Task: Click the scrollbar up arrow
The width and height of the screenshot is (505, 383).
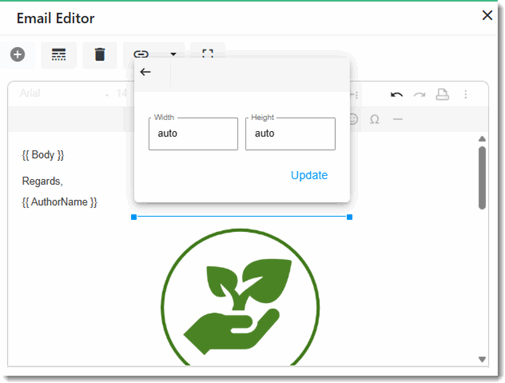Action: pyautogui.click(x=482, y=139)
